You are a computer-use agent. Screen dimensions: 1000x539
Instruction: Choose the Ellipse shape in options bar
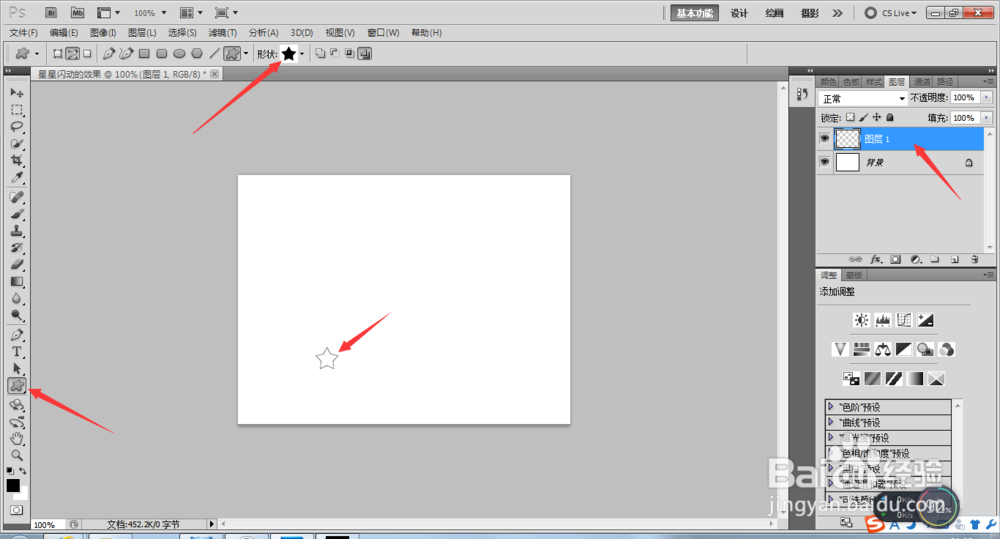coord(179,54)
